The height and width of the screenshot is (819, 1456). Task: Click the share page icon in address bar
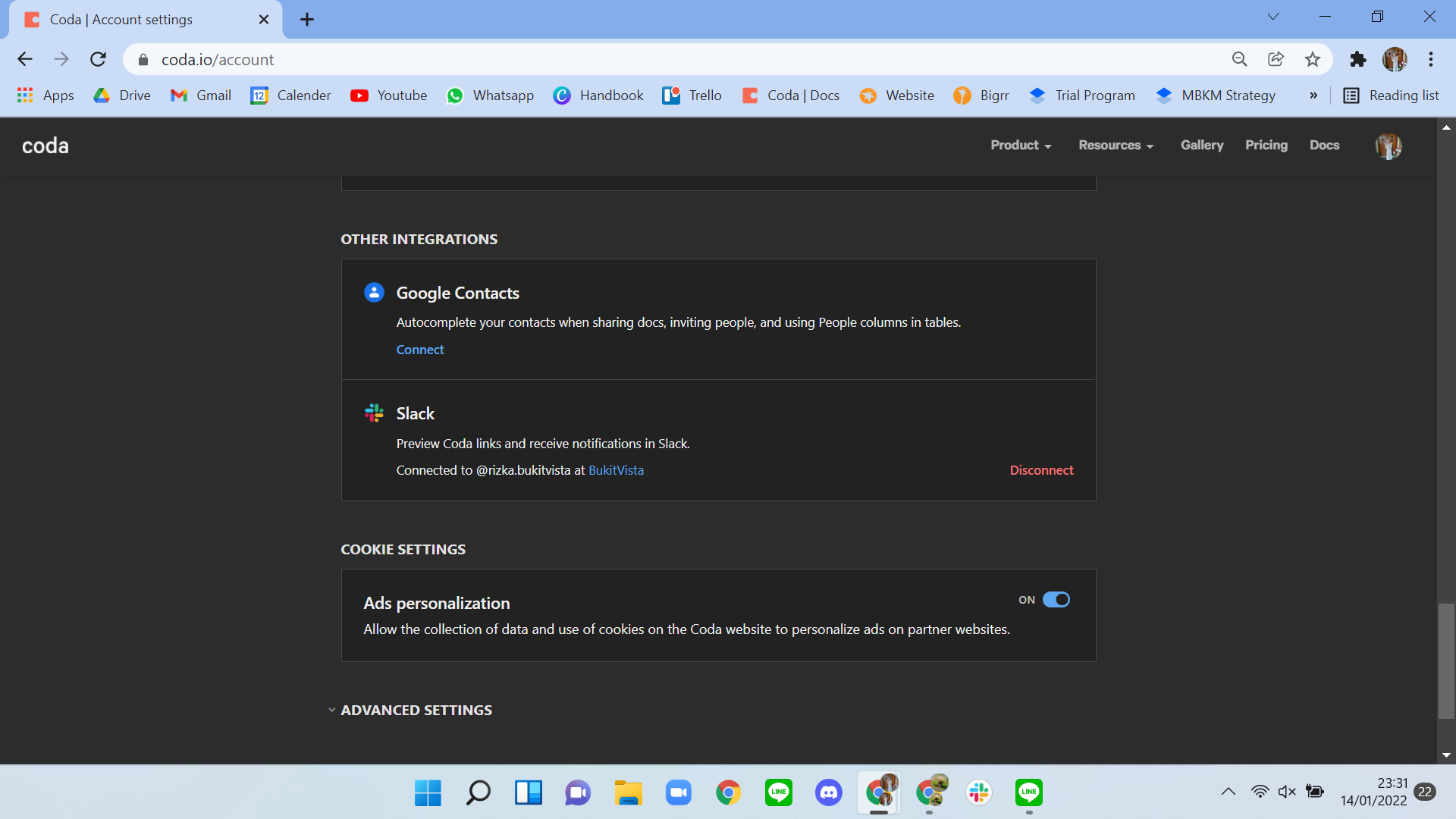pyautogui.click(x=1276, y=59)
